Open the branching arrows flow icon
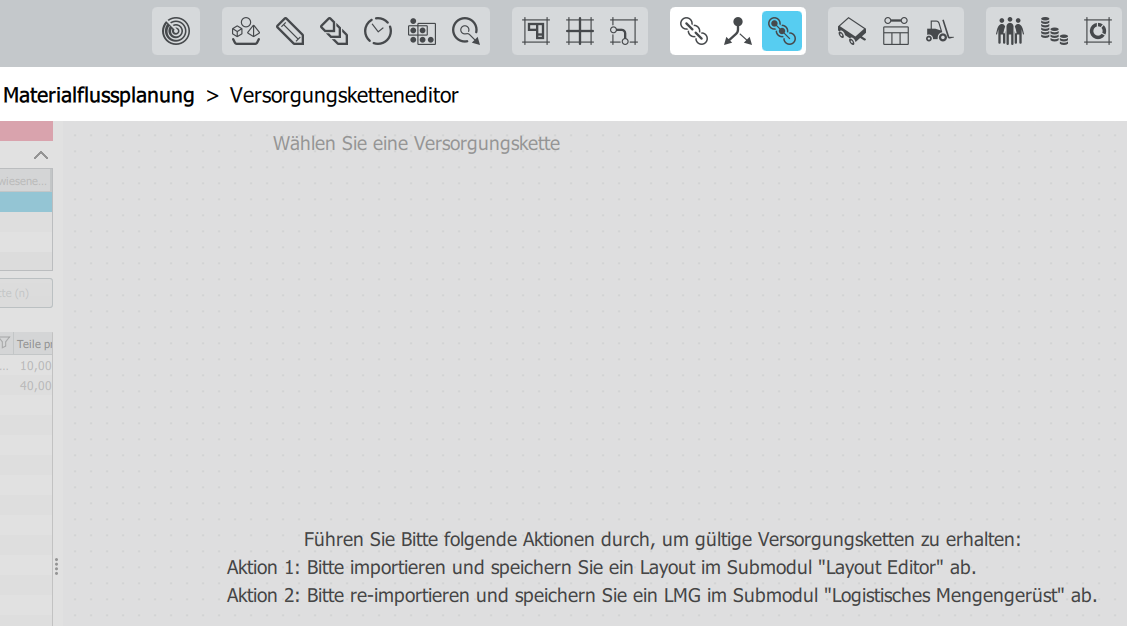 (x=738, y=32)
